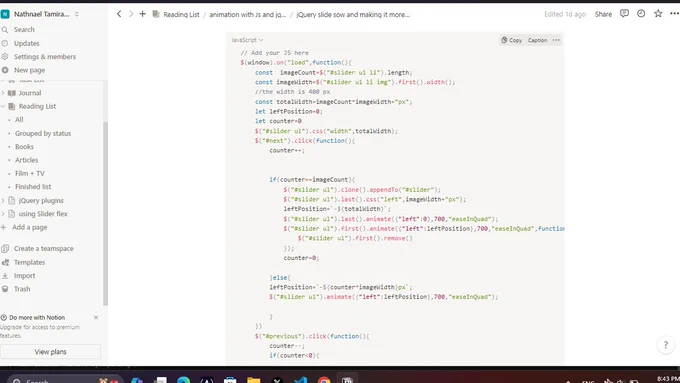Dismiss the Do more with Notion banner
Image resolution: width=680 pixels, height=383 pixels.
96,318
